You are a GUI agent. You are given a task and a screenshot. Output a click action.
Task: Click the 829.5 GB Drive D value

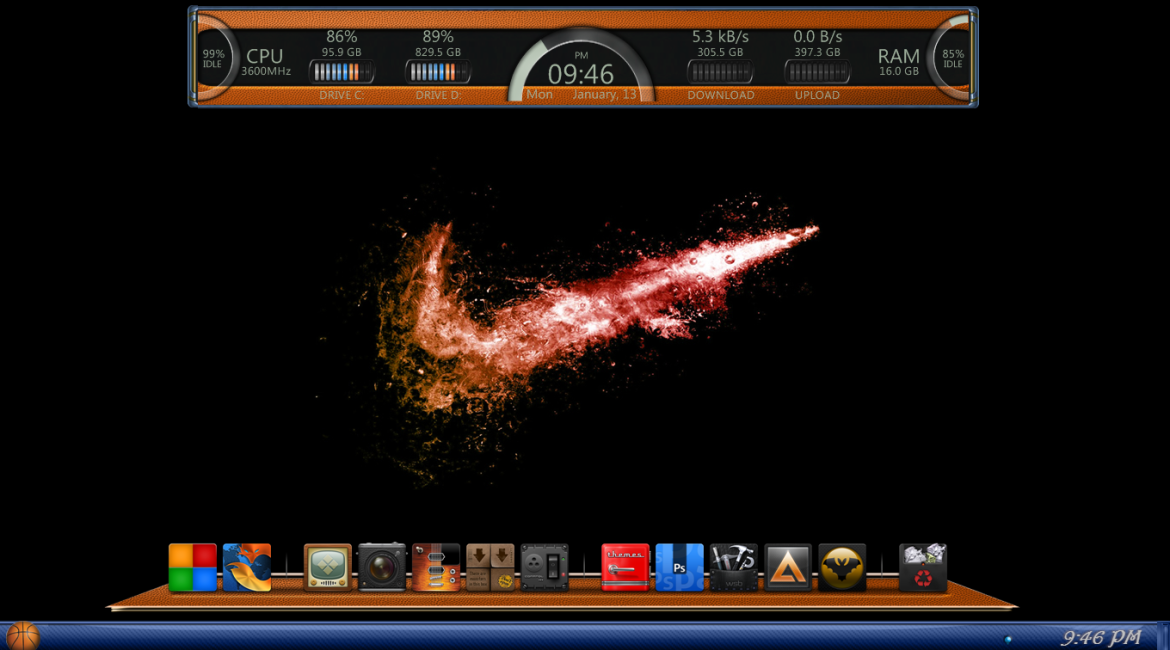click(x=438, y=52)
